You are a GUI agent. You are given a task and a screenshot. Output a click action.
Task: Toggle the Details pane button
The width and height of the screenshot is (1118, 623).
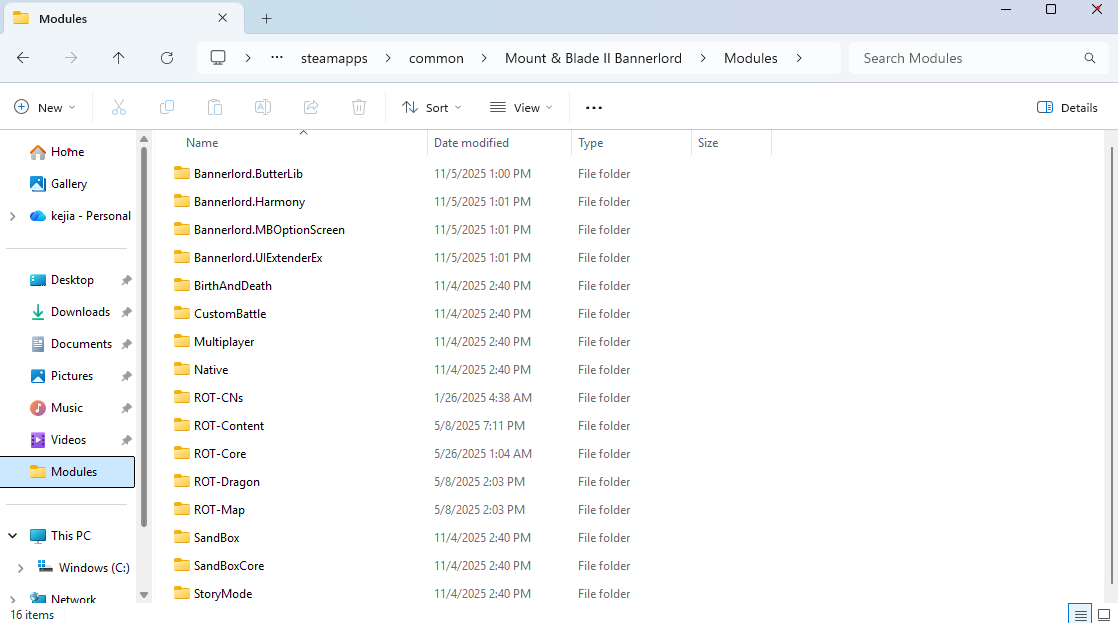click(1067, 107)
